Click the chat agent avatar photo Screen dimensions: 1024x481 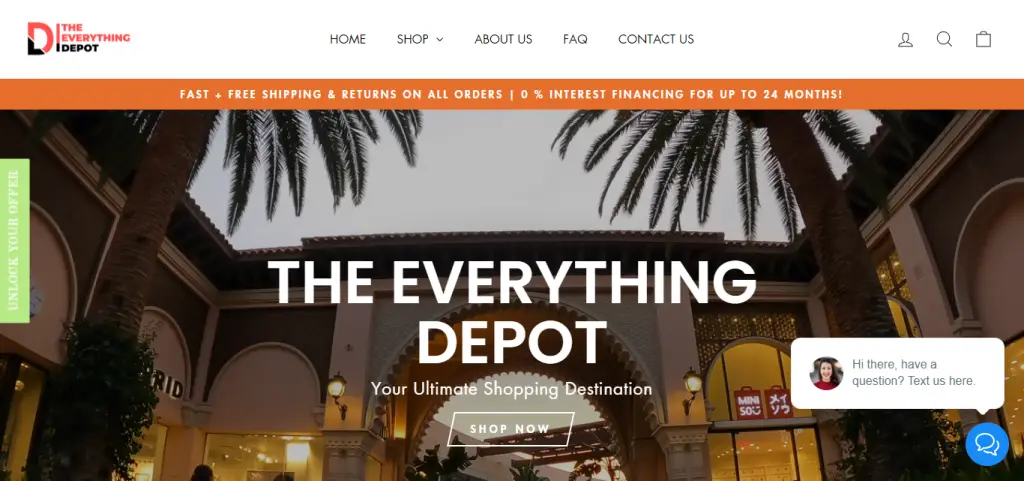(826, 373)
